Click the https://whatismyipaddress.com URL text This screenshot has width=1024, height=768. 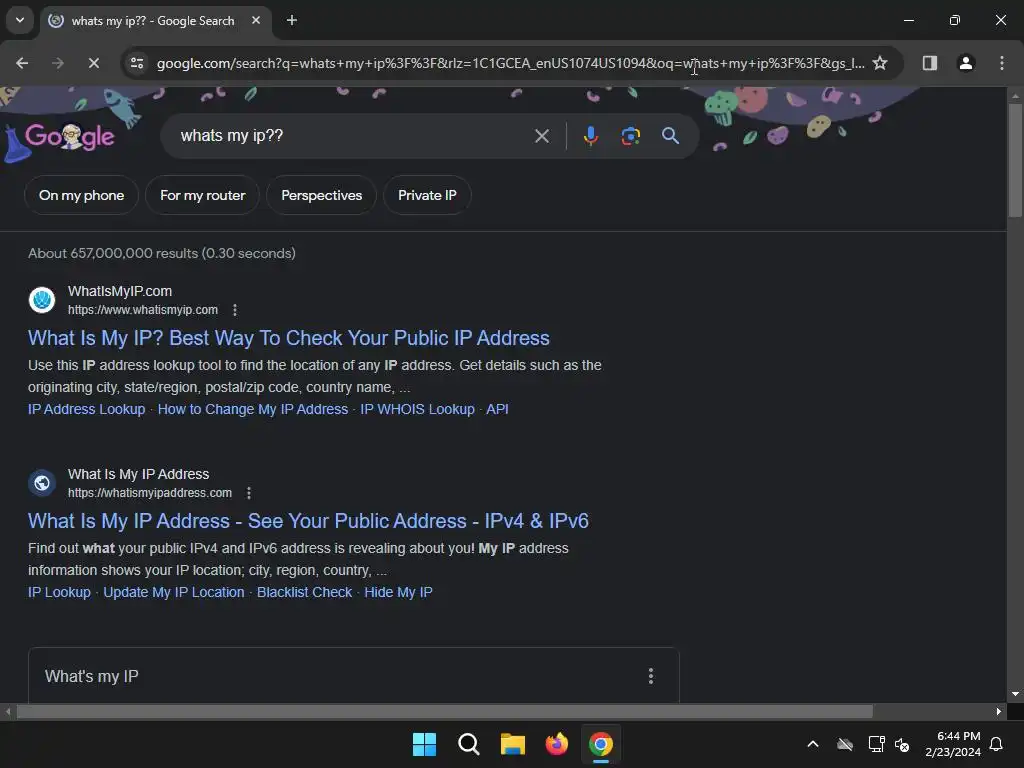(x=150, y=492)
